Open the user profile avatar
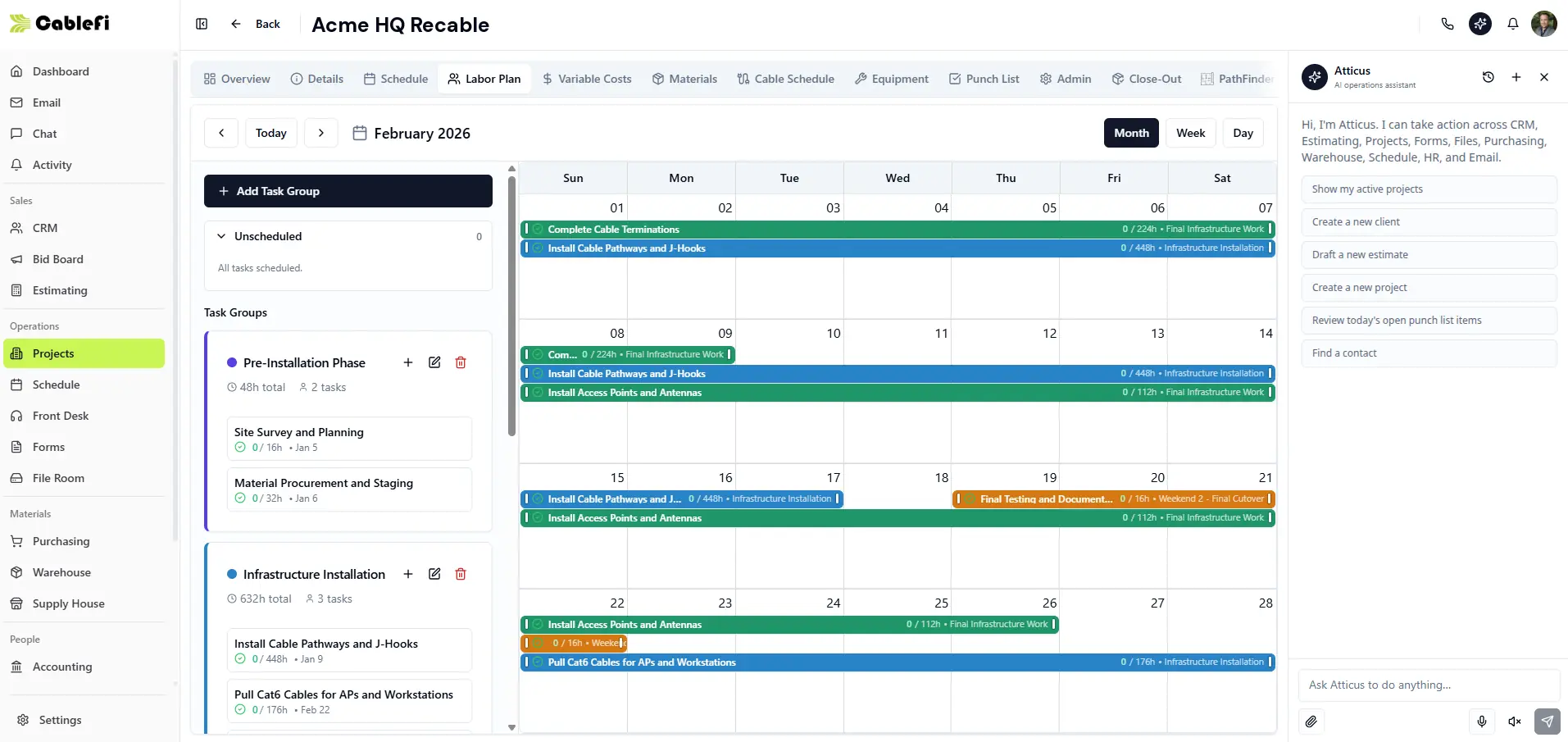The width and height of the screenshot is (1568, 742). click(x=1544, y=24)
